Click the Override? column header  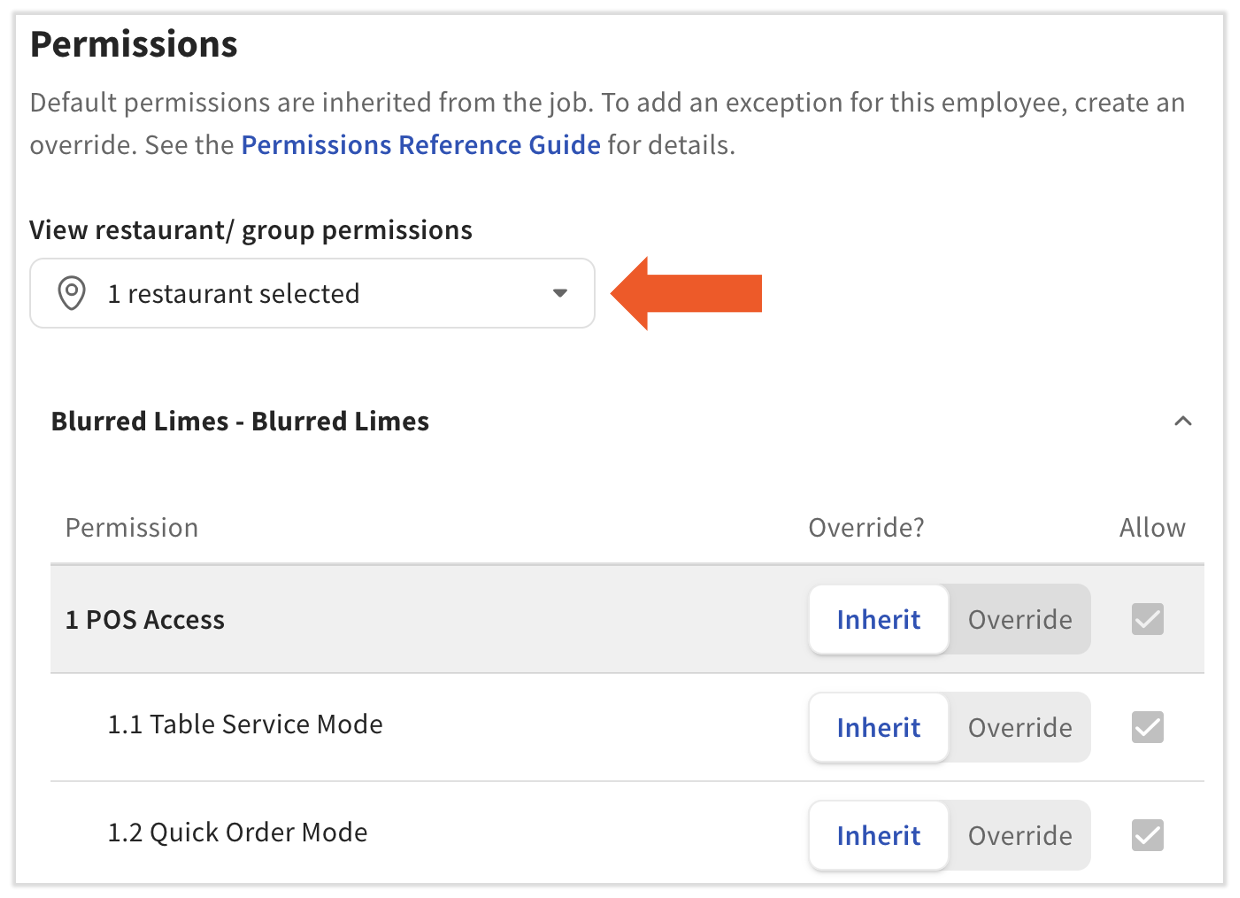click(x=866, y=527)
